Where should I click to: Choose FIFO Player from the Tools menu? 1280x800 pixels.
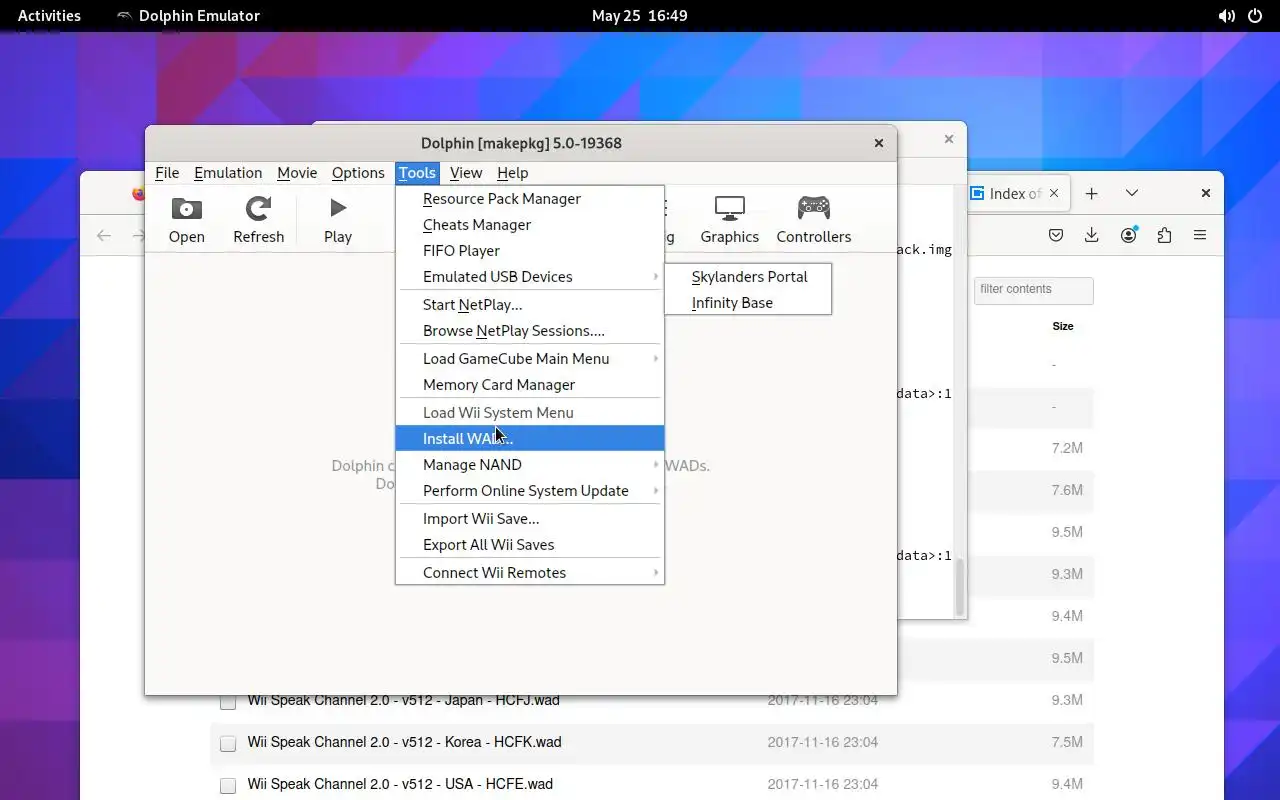(530, 250)
